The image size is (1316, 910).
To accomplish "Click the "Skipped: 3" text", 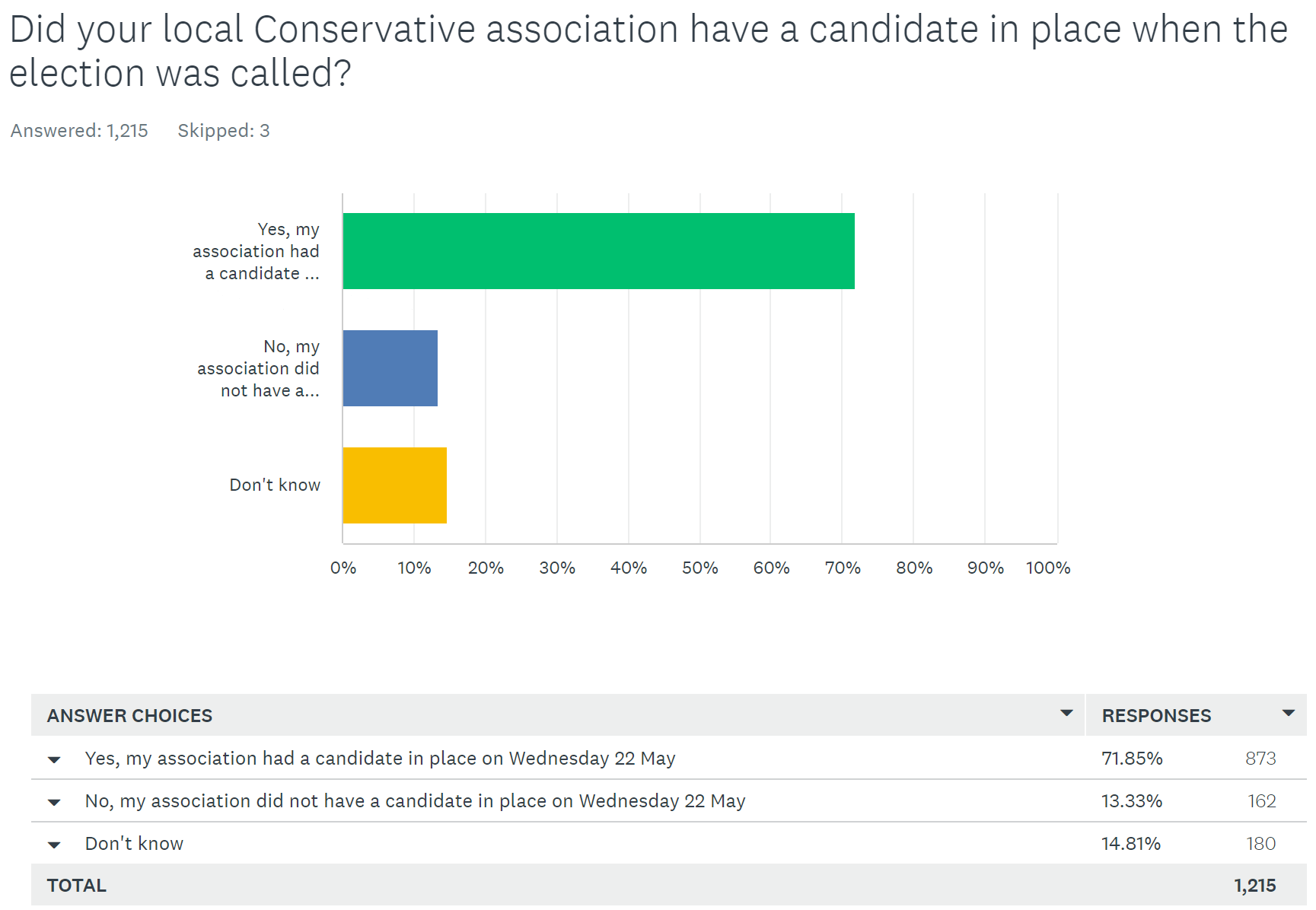I will click(x=224, y=131).
